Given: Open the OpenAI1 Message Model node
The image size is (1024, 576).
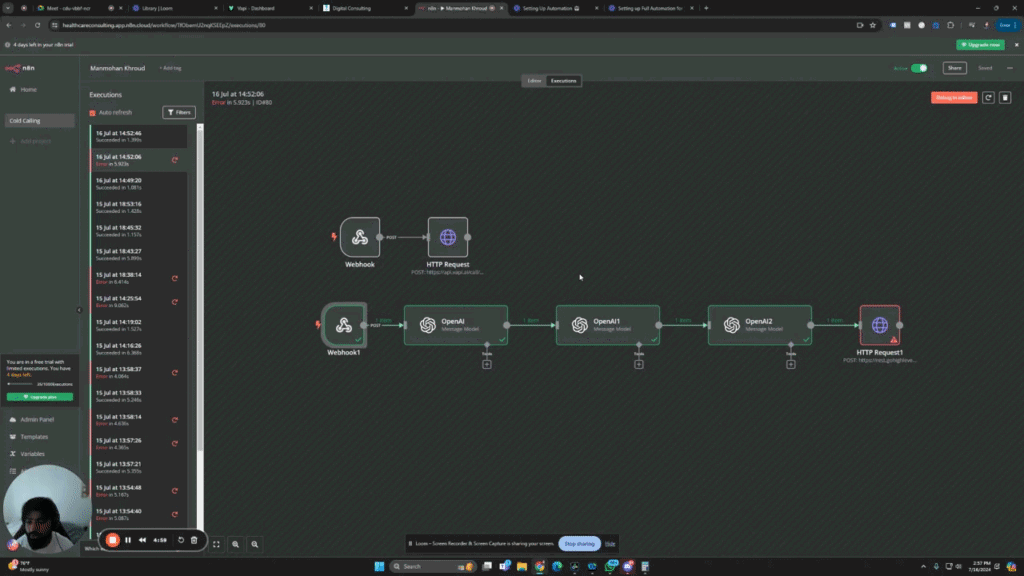Looking at the screenshot, I should (608, 325).
